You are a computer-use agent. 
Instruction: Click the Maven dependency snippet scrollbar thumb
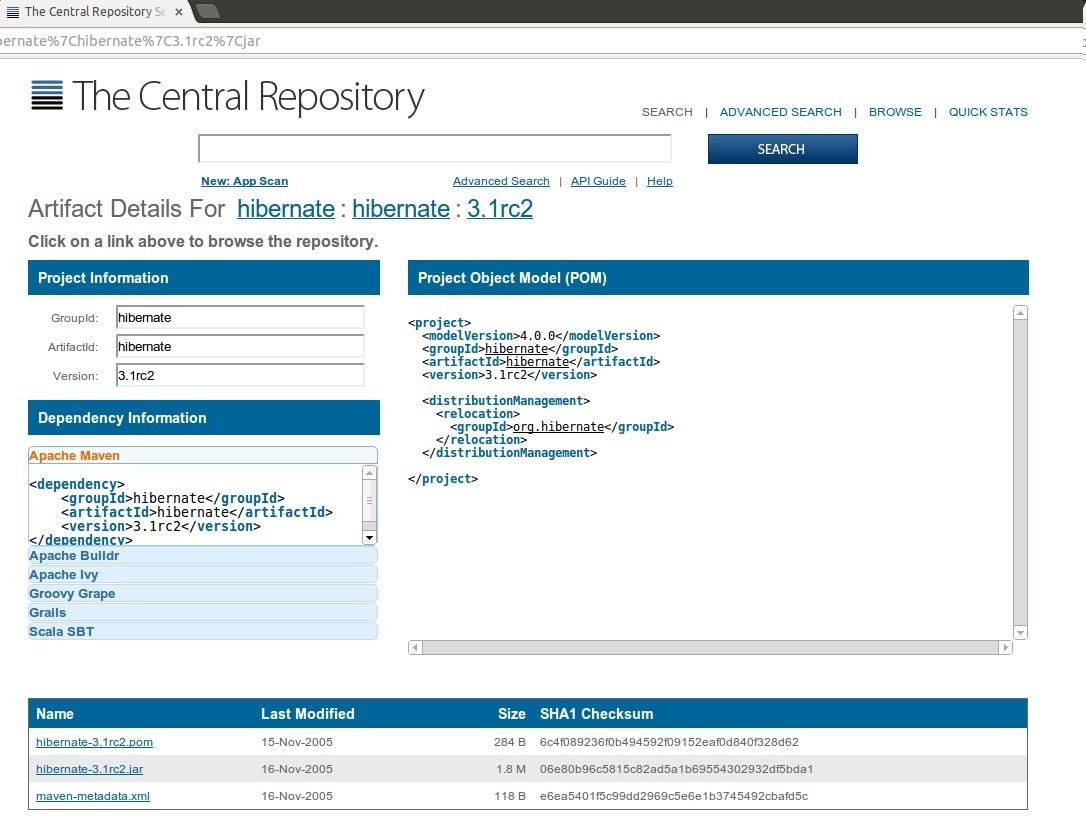point(370,500)
